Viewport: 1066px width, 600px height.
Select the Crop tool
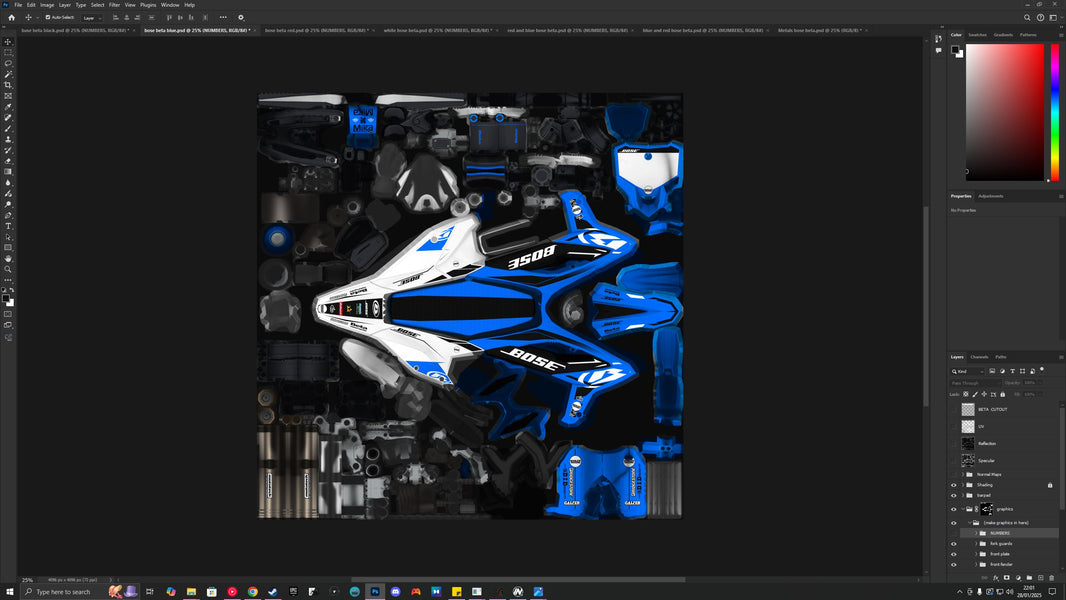pyautogui.click(x=8, y=85)
